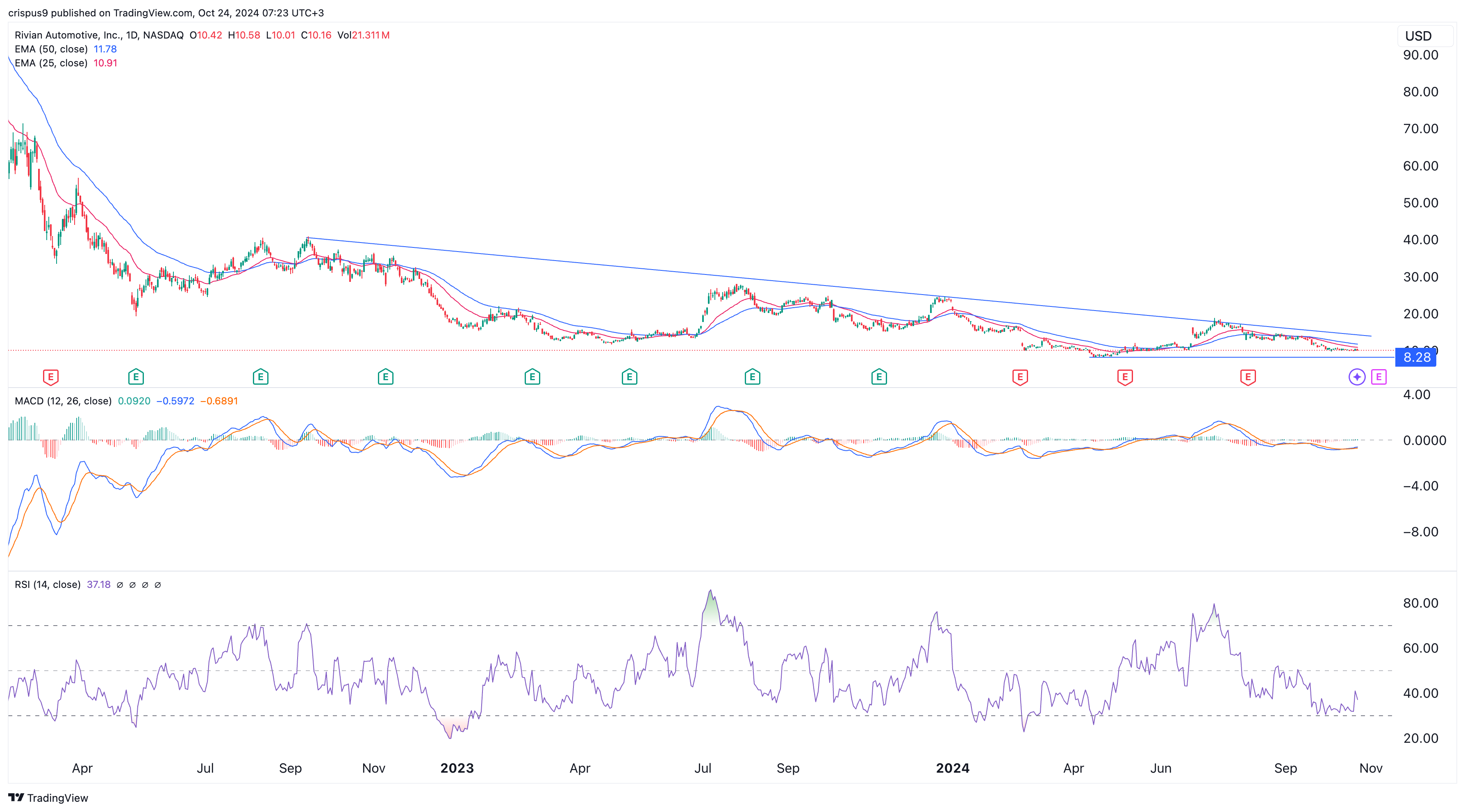This screenshot has width=1465, height=812.
Task: Click the leftmost red earnings E marker
Action: [x=50, y=376]
